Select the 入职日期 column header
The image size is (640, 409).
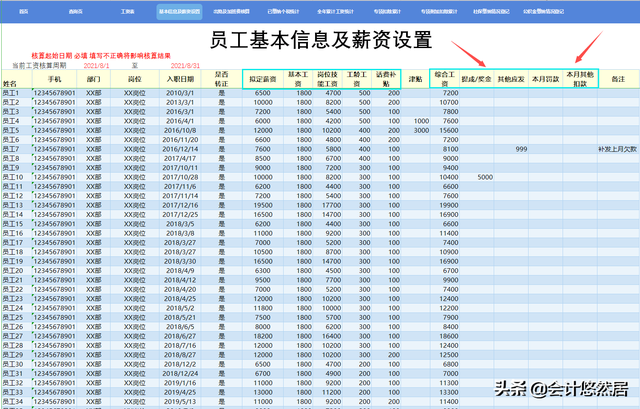(180, 79)
